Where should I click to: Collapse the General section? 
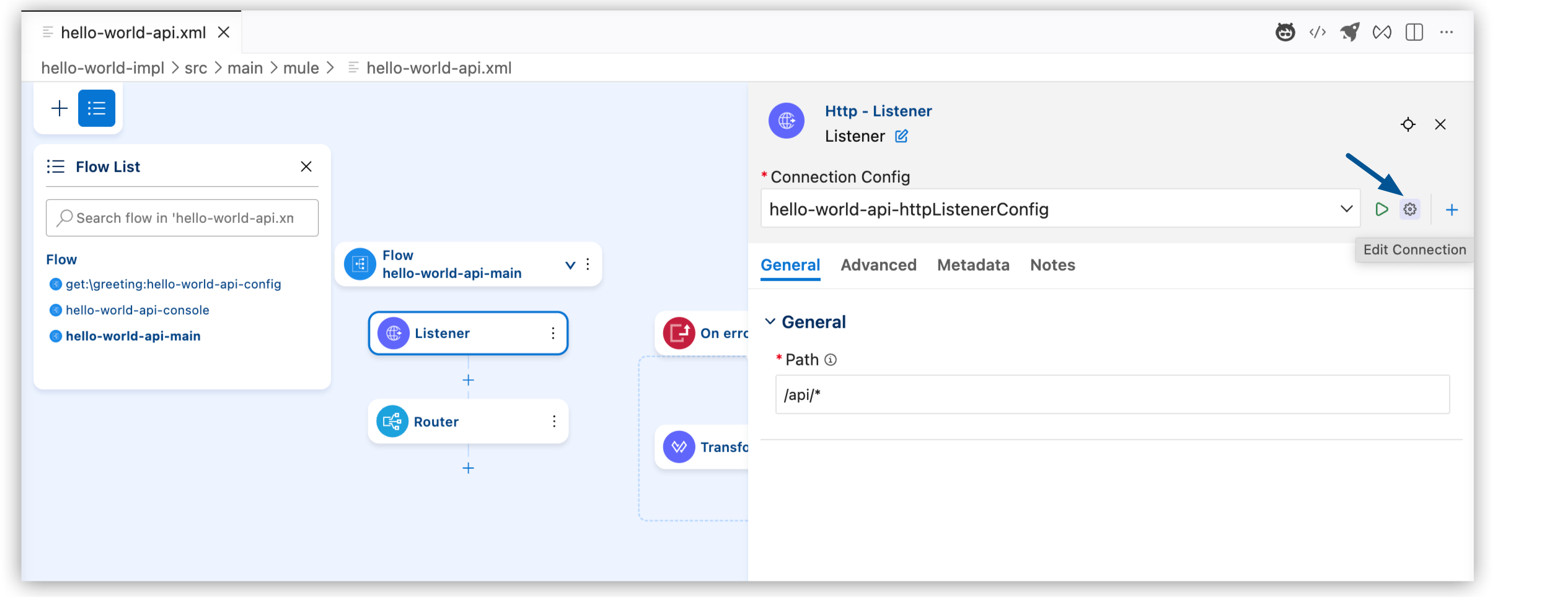tap(770, 321)
